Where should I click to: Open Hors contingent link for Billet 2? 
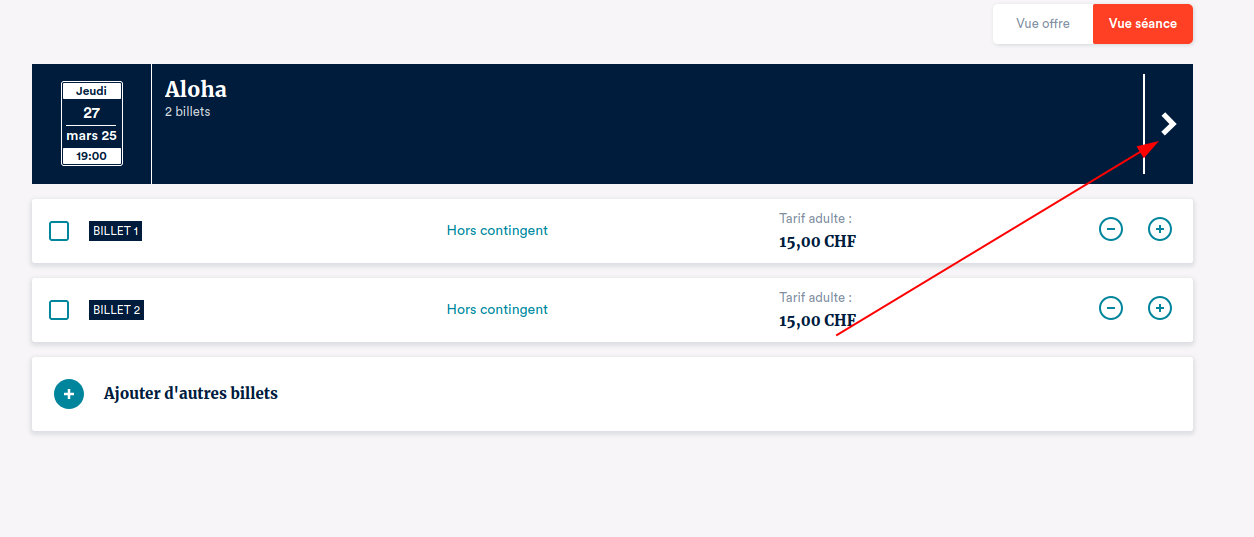click(497, 310)
